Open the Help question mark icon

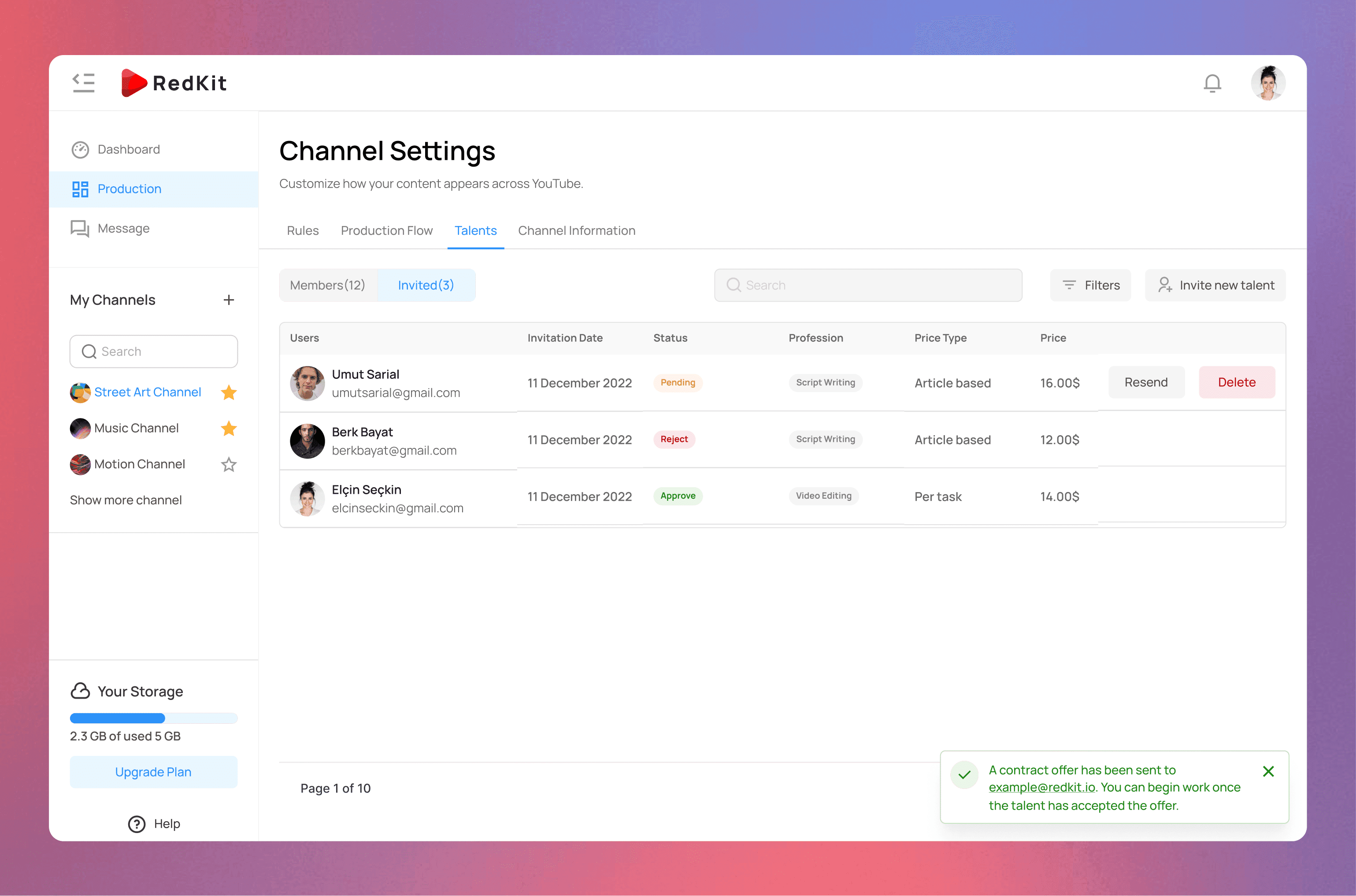pos(137,824)
